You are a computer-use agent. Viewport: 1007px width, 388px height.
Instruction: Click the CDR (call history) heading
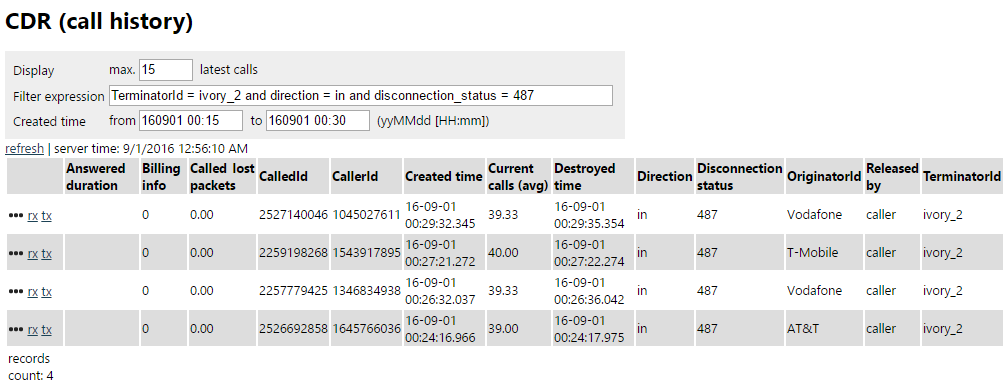click(99, 22)
